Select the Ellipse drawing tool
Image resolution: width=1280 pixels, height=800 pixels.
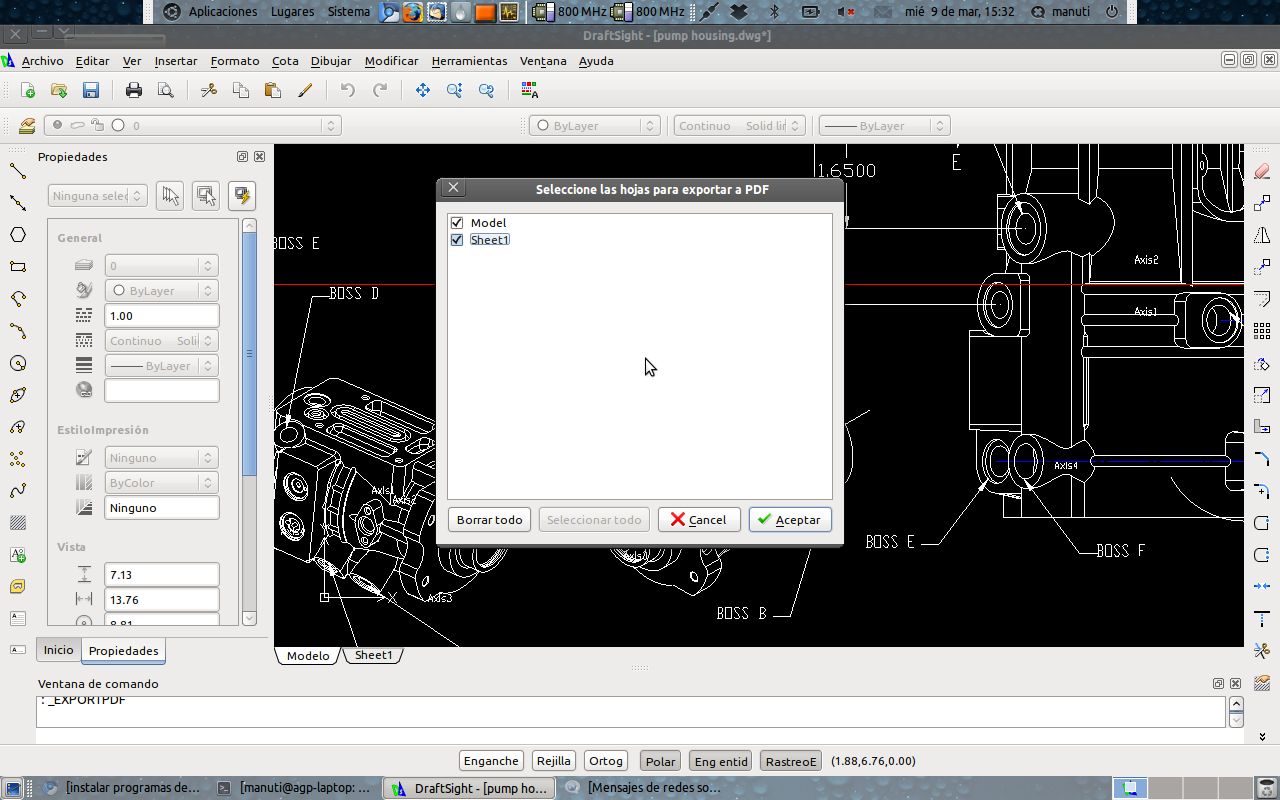17,394
